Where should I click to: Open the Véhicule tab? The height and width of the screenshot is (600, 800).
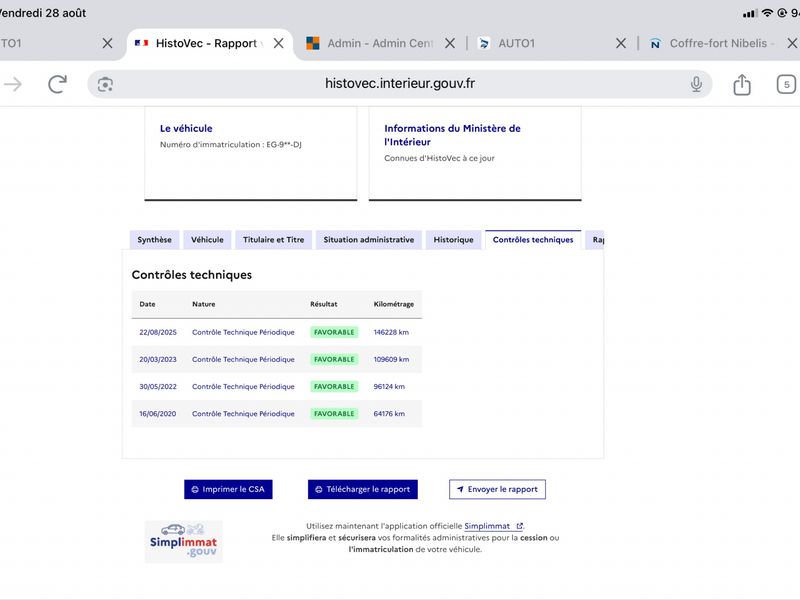coord(207,240)
